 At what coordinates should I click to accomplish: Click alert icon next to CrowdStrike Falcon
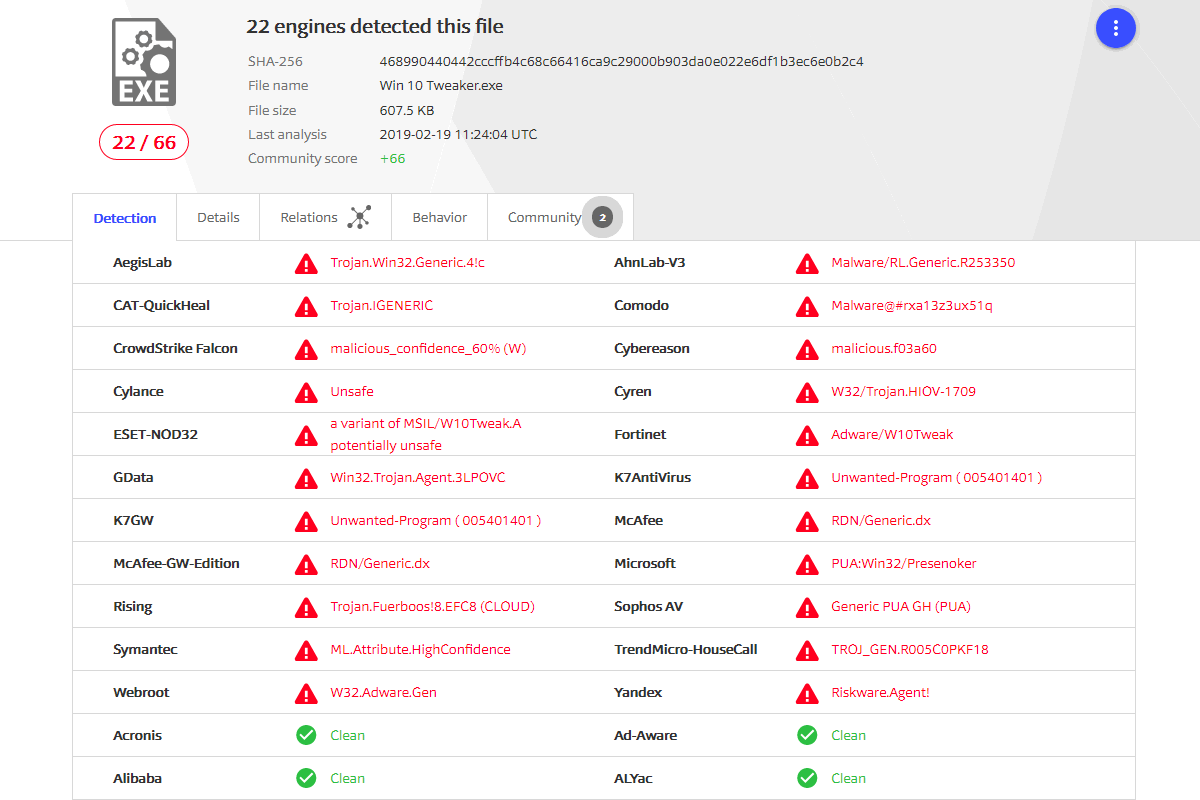click(306, 349)
